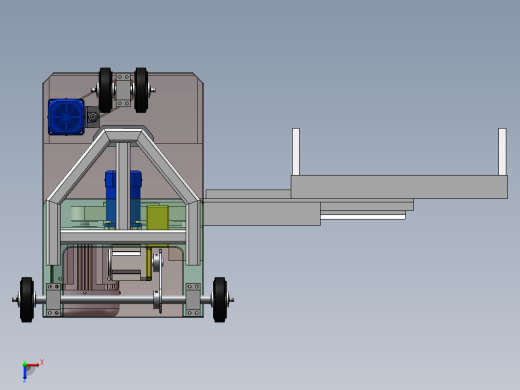Select the left bearing block on lower axle
This screenshot has height=390, width=520.
[x=53, y=299]
